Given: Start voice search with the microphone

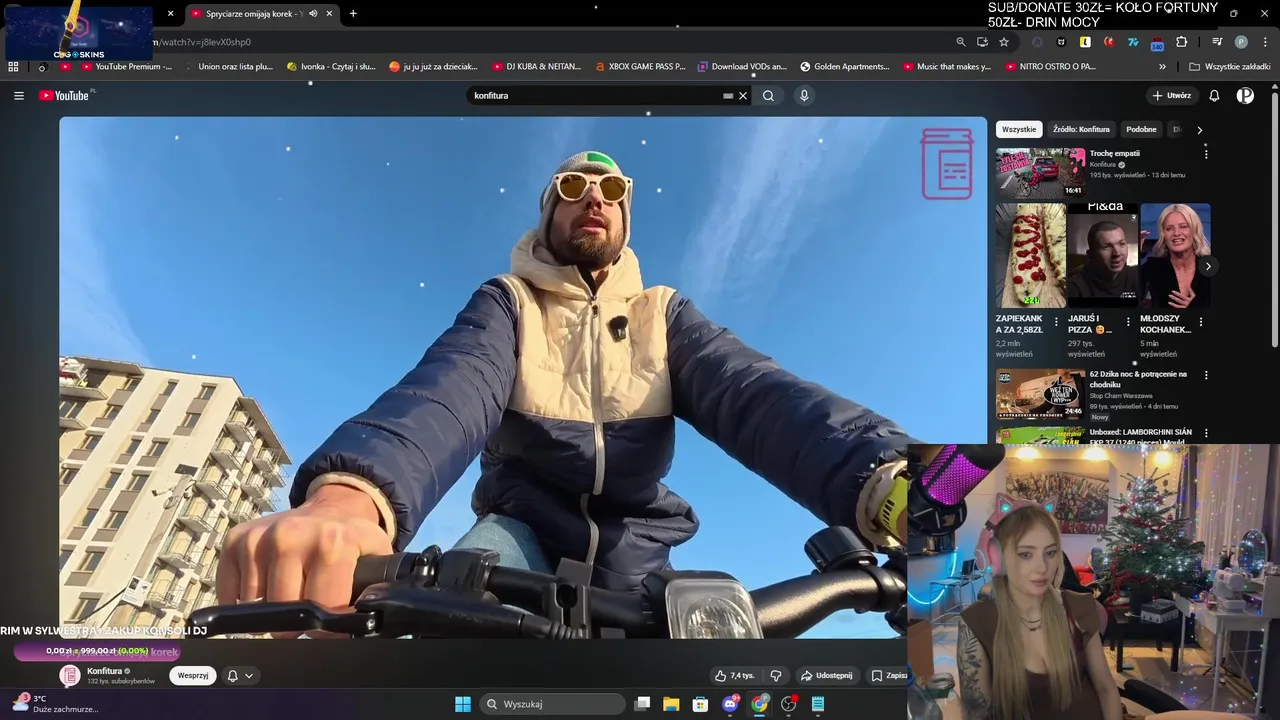Looking at the screenshot, I should click(x=804, y=96).
